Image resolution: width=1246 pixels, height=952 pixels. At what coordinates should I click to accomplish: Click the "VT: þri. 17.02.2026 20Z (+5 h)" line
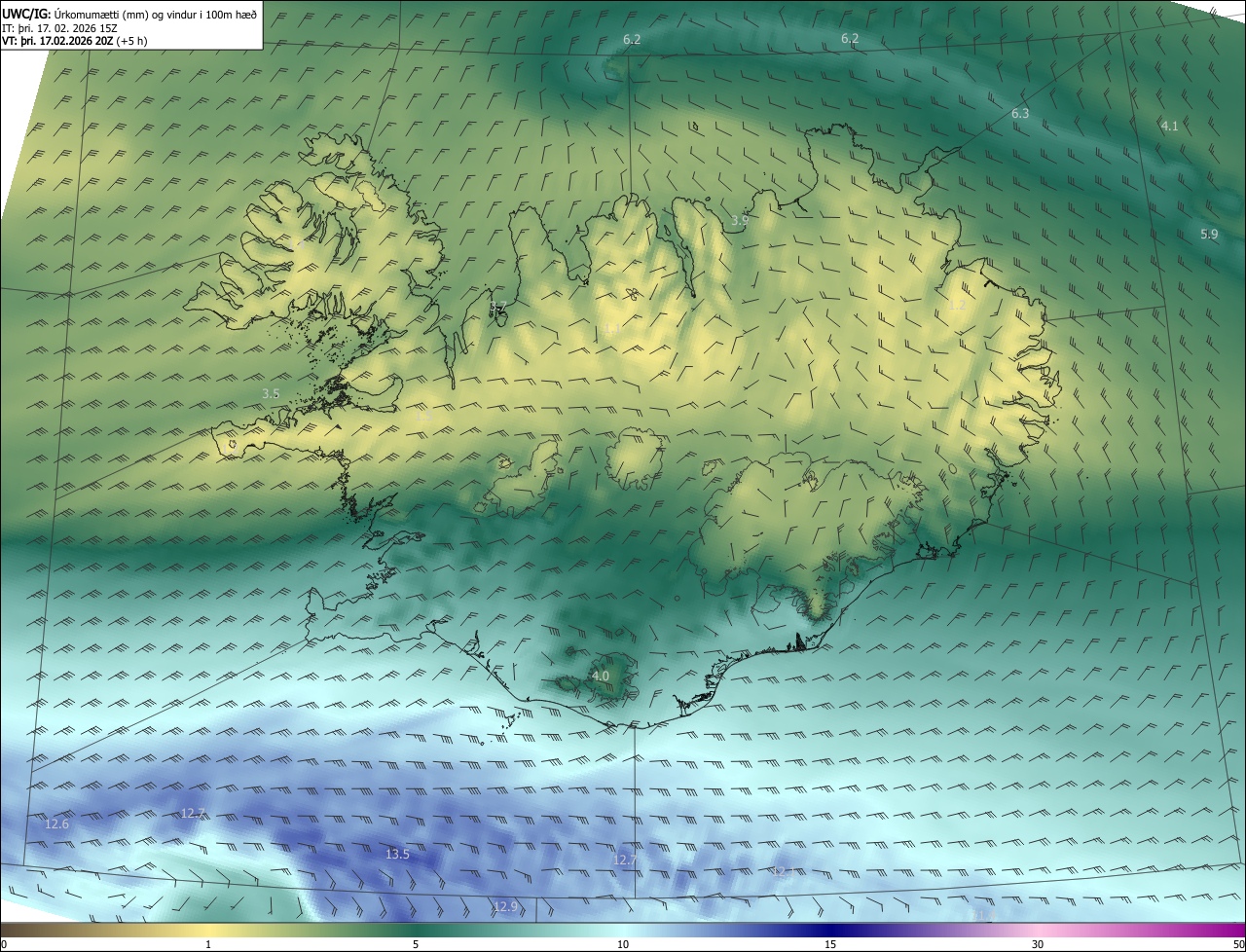point(74,41)
